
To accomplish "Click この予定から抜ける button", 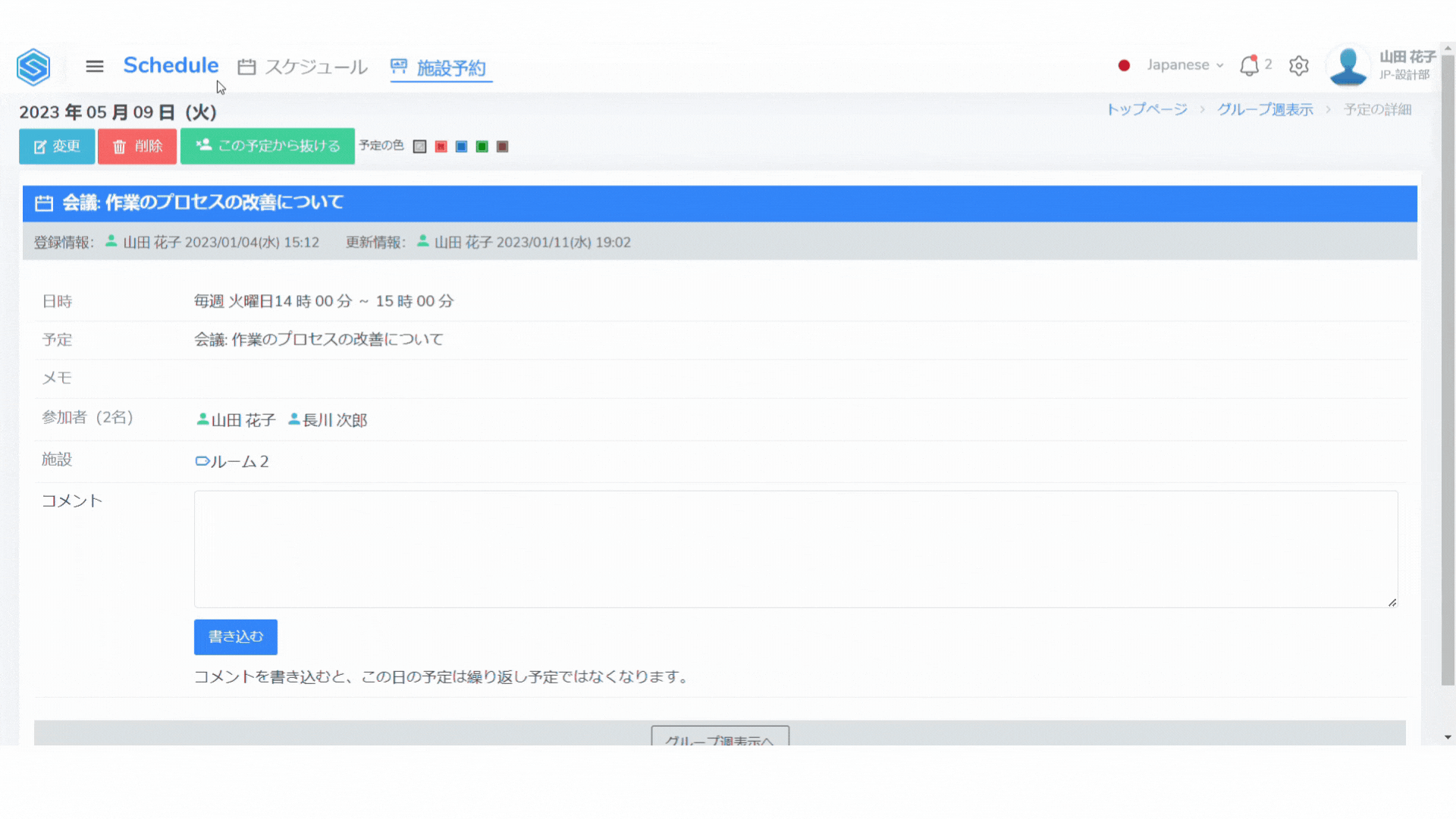I will pyautogui.click(x=268, y=146).
